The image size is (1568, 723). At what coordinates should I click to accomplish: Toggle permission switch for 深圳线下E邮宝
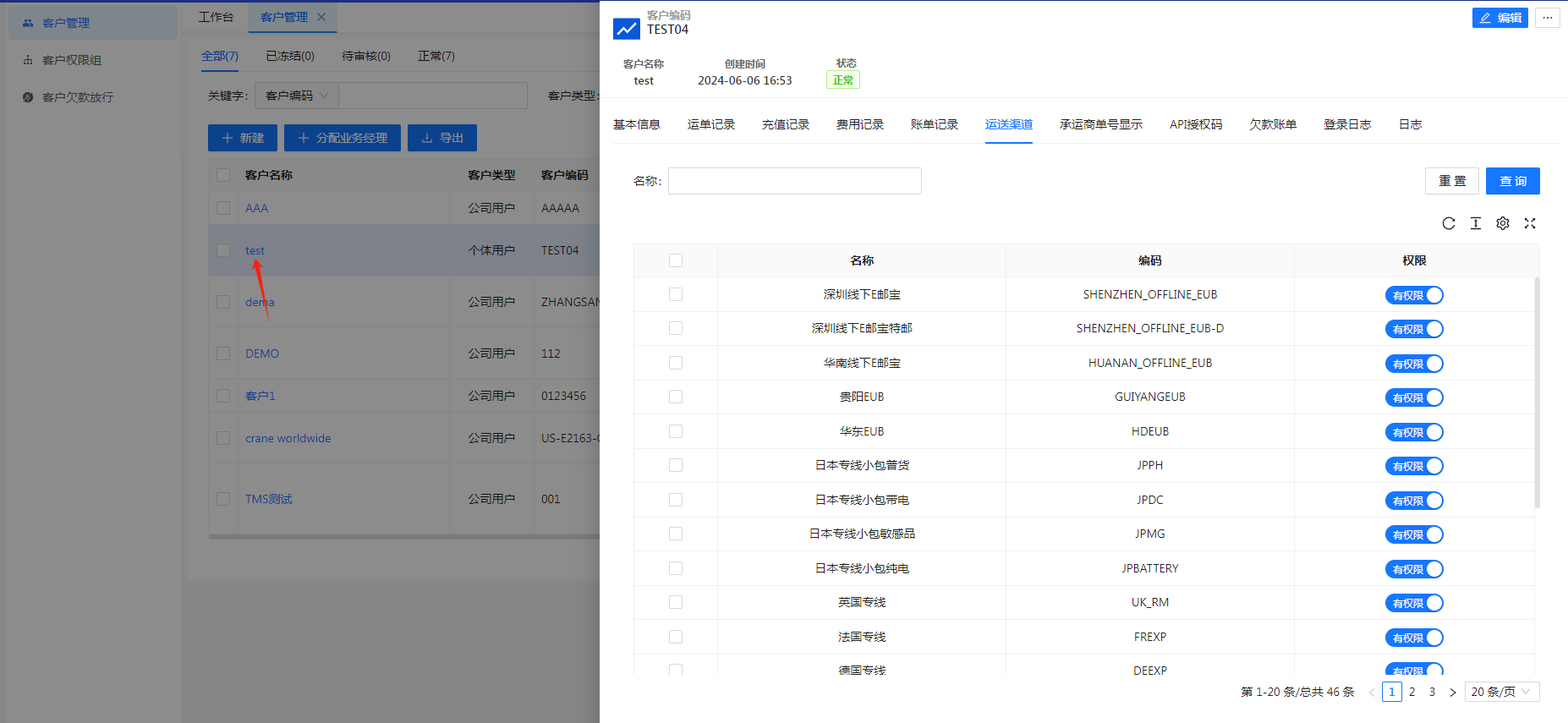[x=1414, y=295]
